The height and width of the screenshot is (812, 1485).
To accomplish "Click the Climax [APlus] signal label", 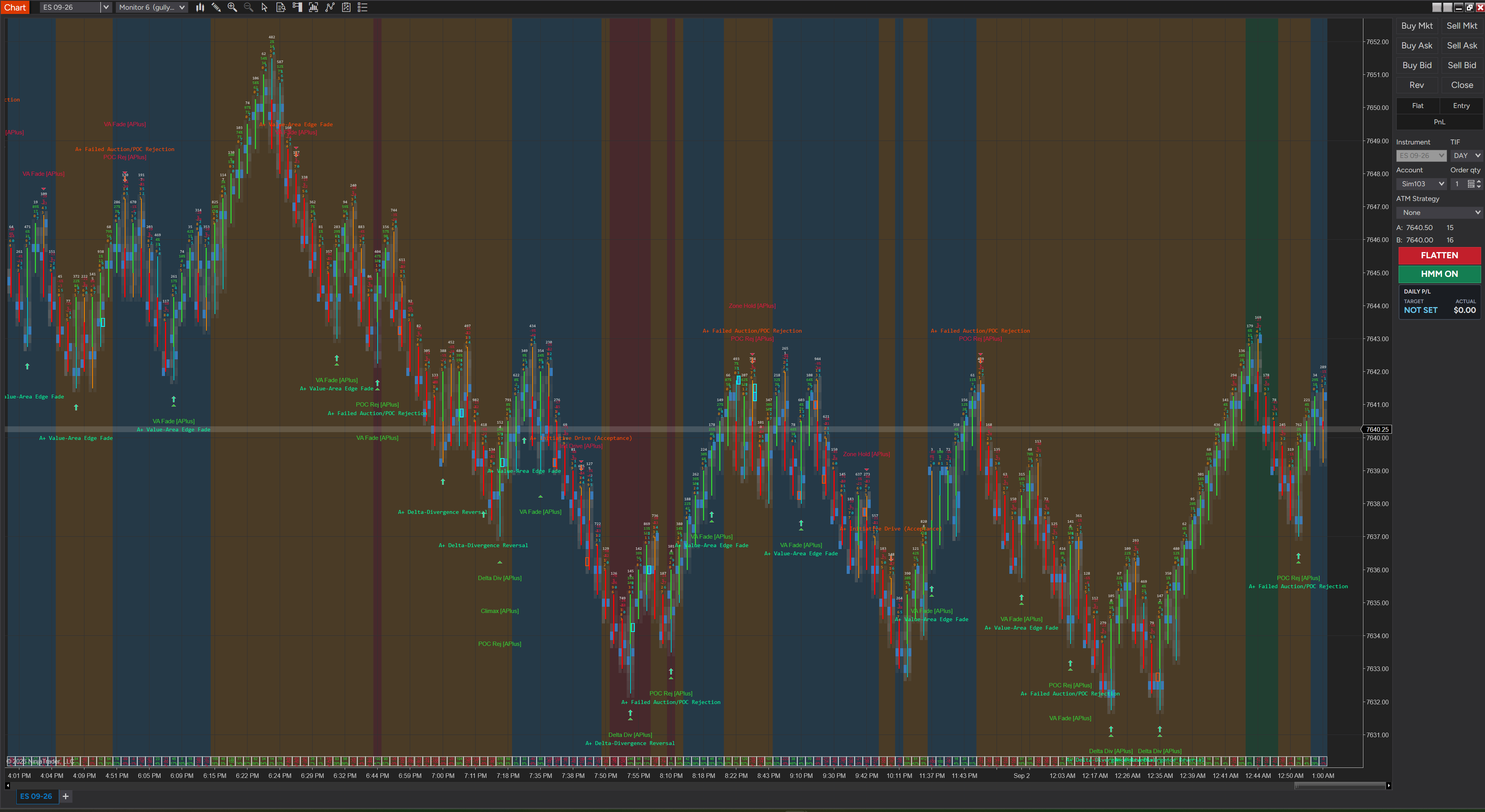I will pos(499,611).
